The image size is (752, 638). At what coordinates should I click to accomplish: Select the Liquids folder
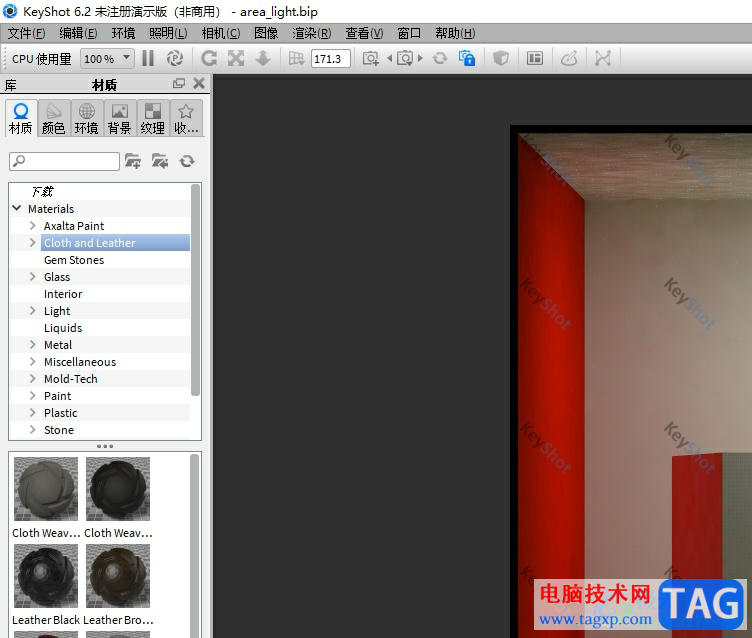[x=63, y=328]
